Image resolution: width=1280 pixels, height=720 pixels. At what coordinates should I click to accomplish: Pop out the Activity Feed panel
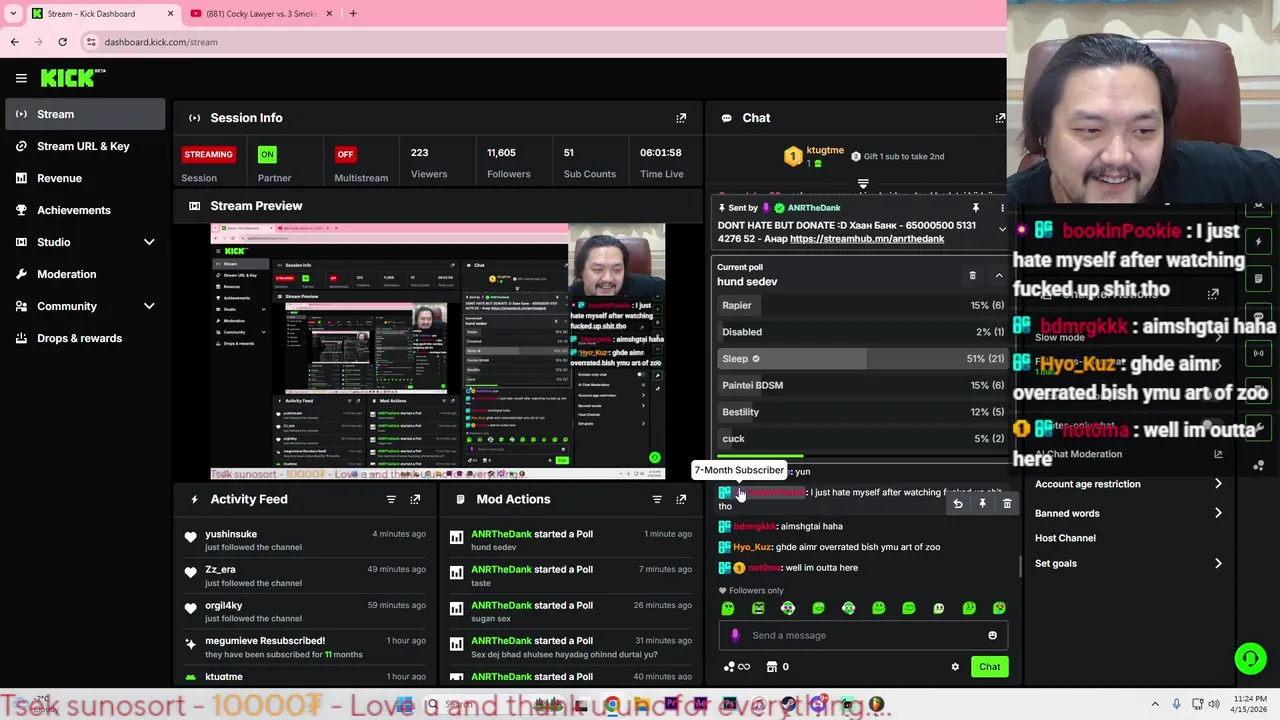[415, 499]
